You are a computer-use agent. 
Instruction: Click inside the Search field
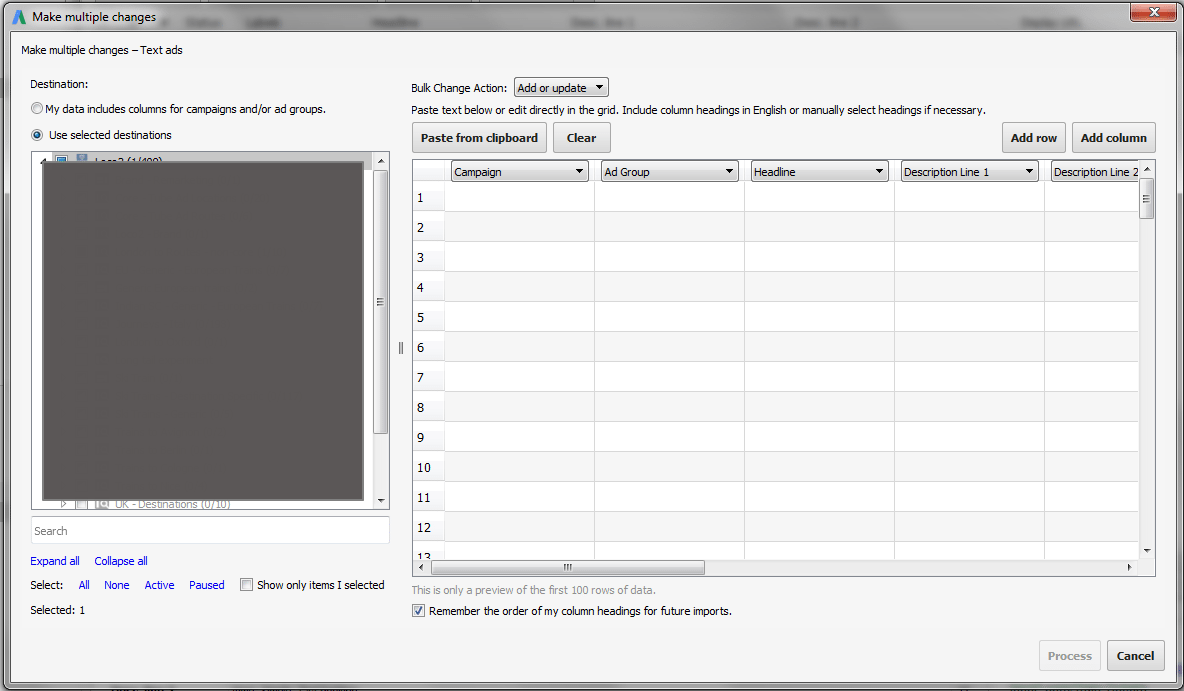point(210,530)
